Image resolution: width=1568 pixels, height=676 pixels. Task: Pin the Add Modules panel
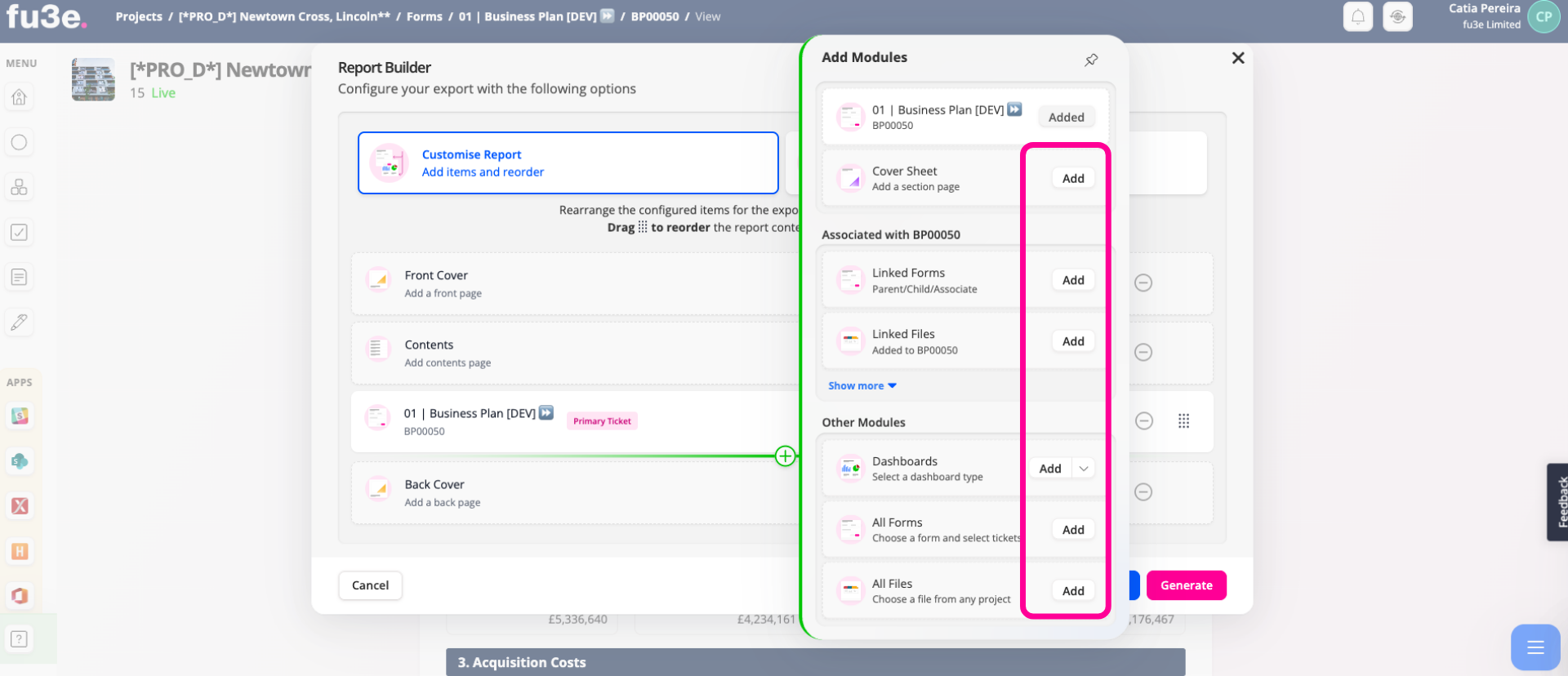tap(1091, 60)
